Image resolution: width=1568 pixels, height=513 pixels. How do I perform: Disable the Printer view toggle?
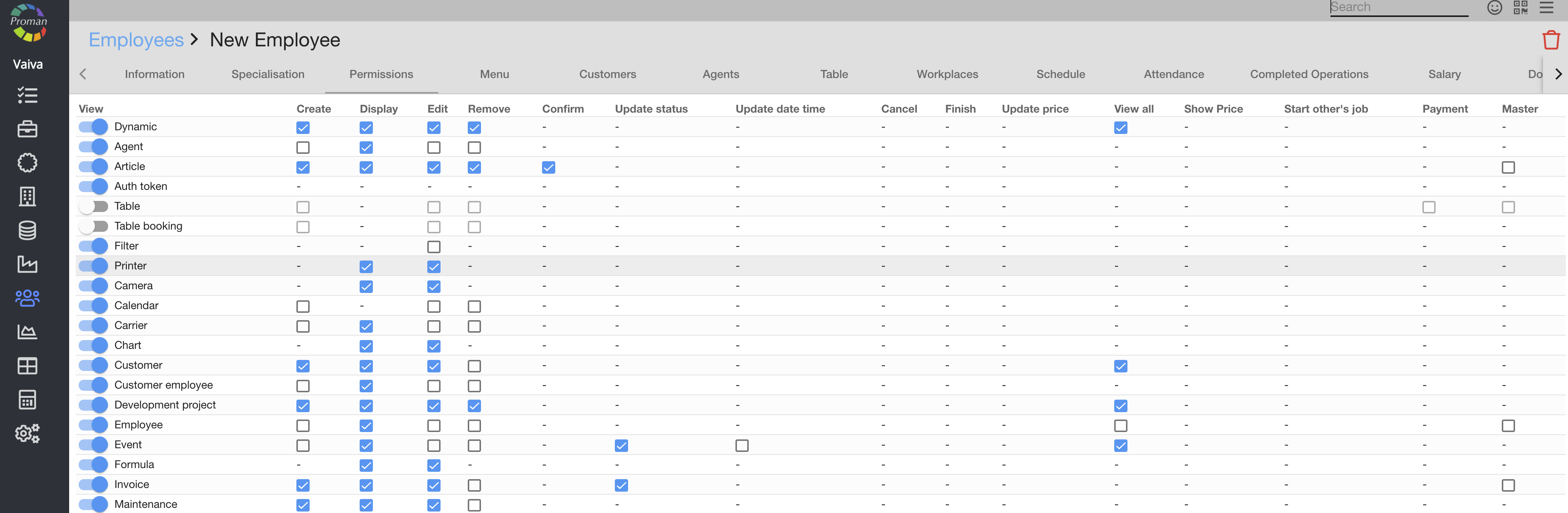point(93,266)
